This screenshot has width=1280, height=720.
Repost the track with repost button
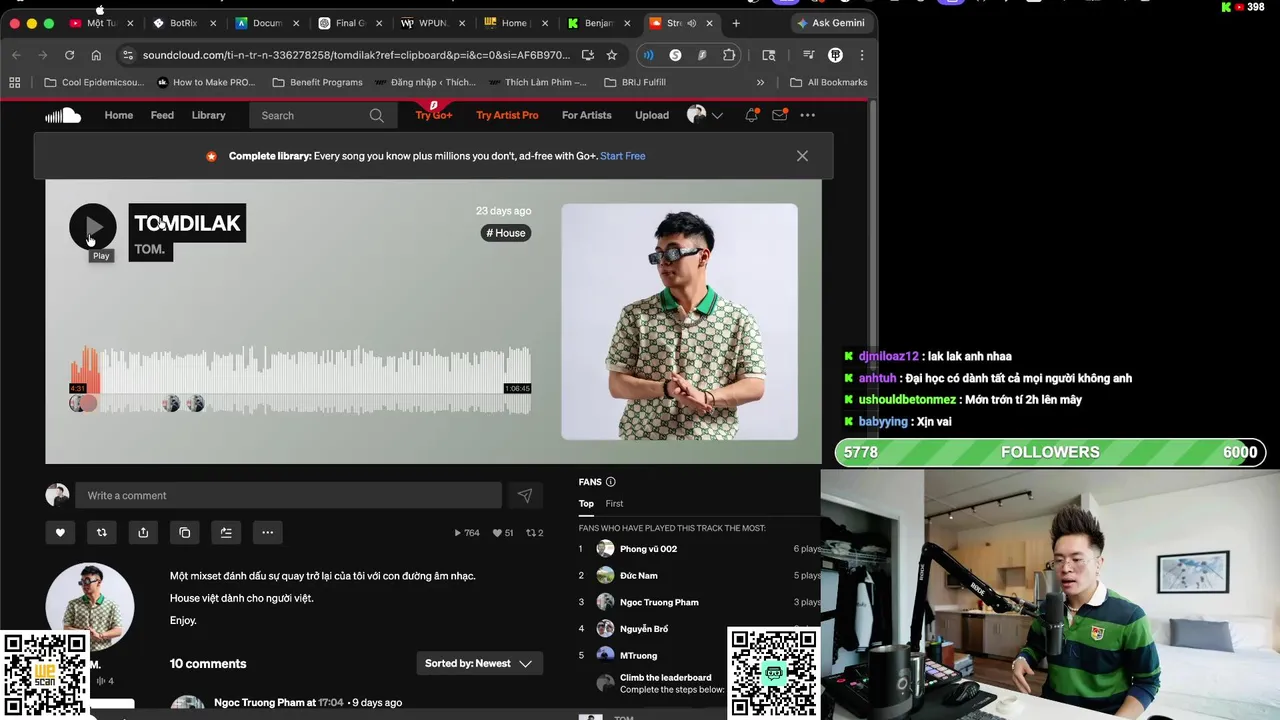coord(101,533)
